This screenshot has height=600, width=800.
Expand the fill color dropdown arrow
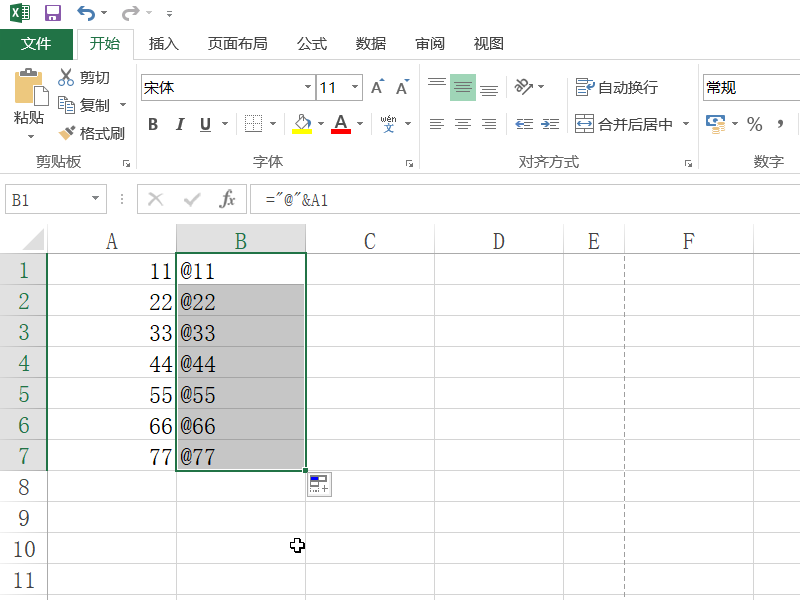coord(321,124)
